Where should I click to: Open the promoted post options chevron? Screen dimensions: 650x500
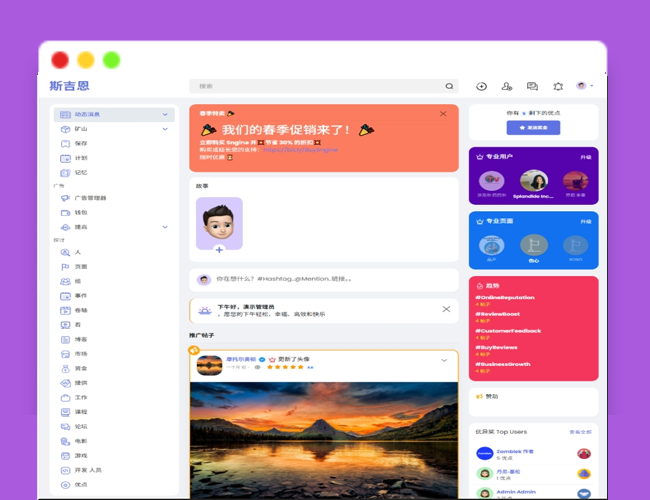[x=444, y=360]
